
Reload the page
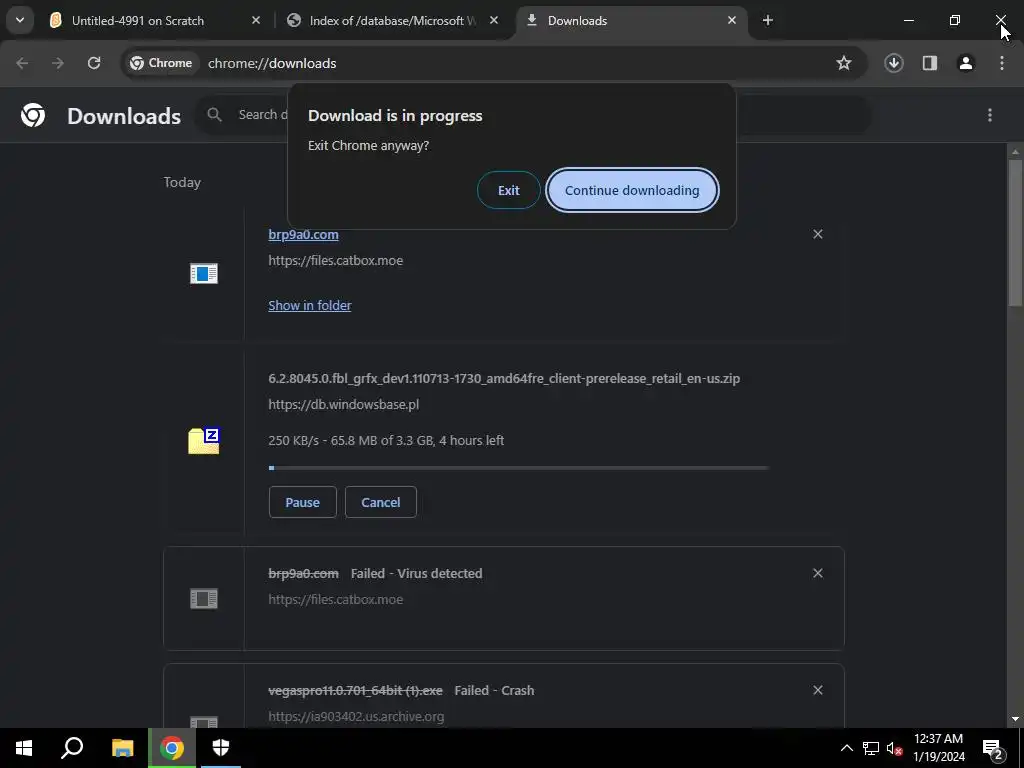[94, 63]
